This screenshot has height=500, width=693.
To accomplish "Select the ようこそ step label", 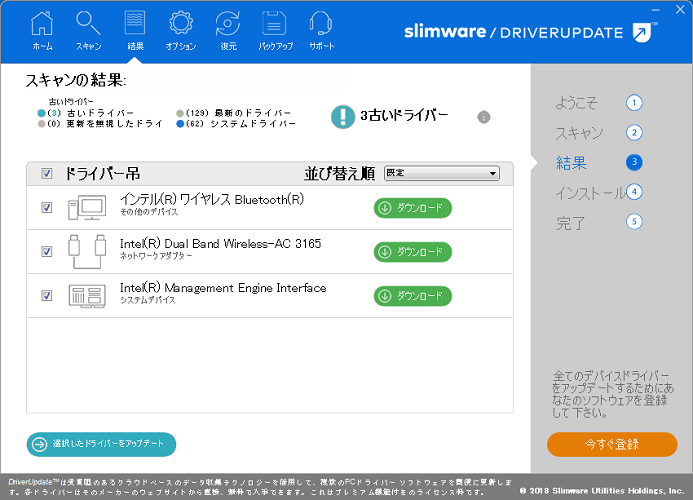I will pyautogui.click(x=577, y=103).
